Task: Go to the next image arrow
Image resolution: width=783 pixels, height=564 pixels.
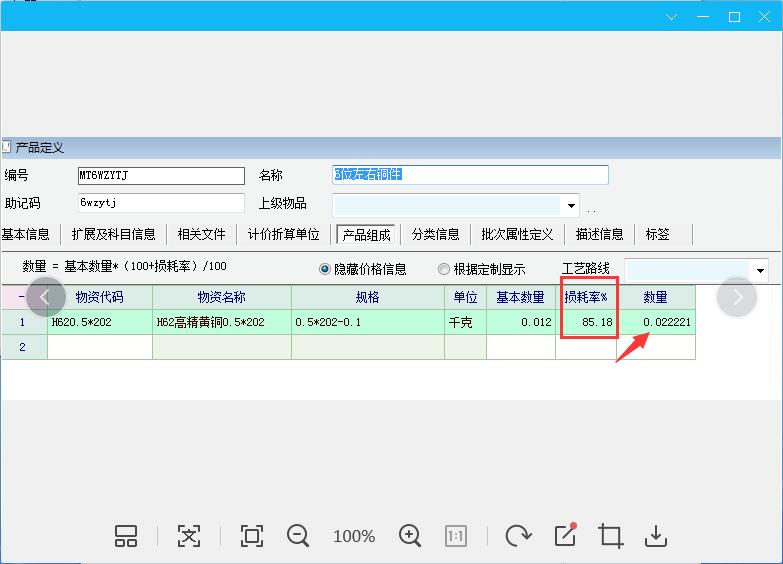Action: pos(737,297)
